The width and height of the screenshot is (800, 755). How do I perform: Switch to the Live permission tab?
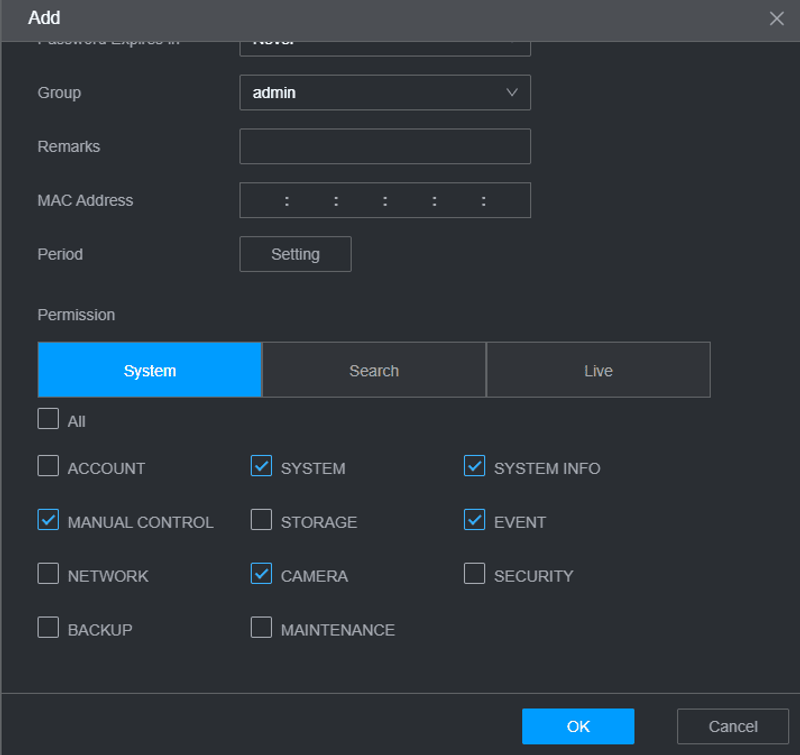point(598,370)
